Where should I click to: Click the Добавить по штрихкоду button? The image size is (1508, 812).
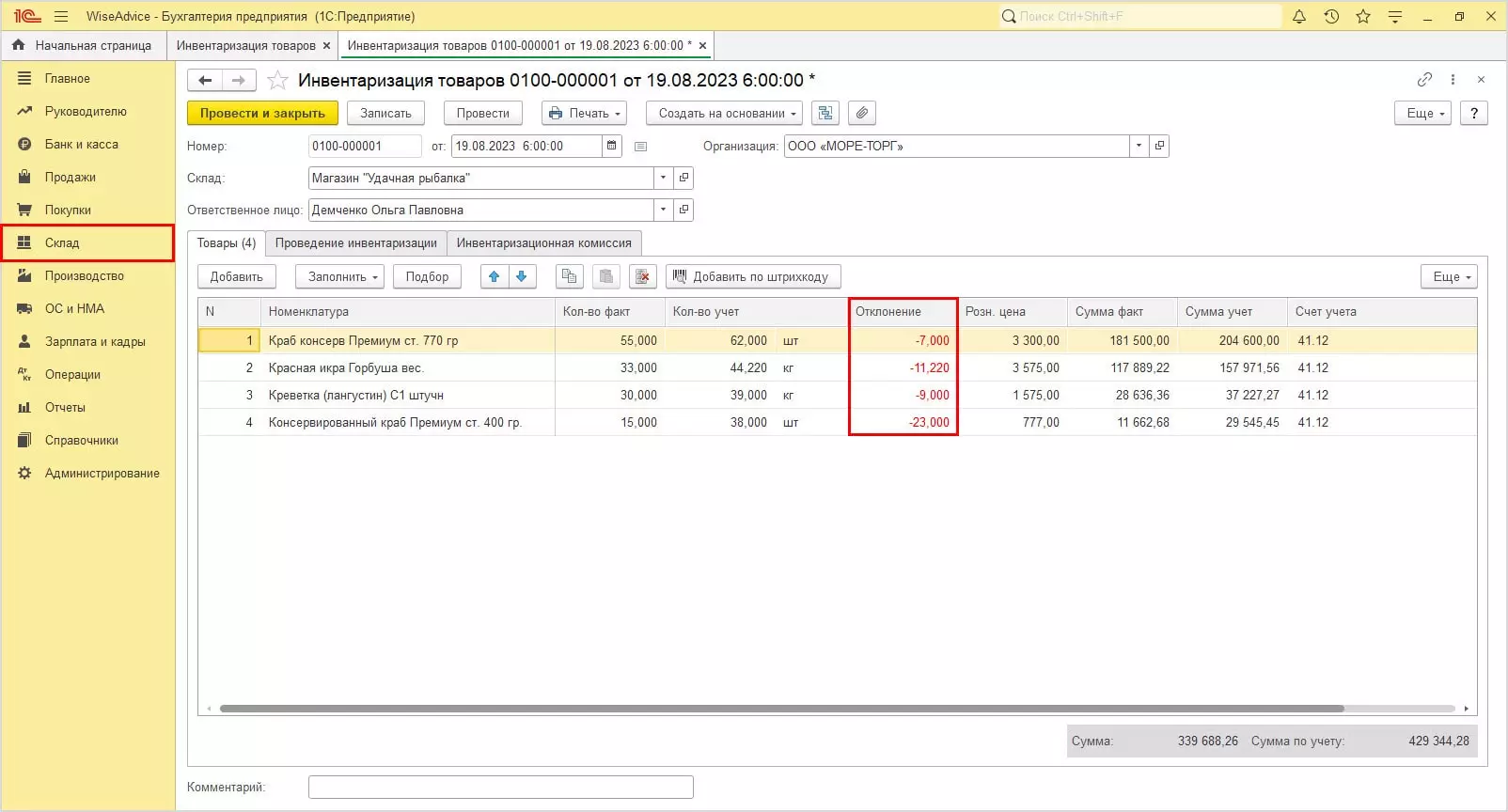click(752, 276)
